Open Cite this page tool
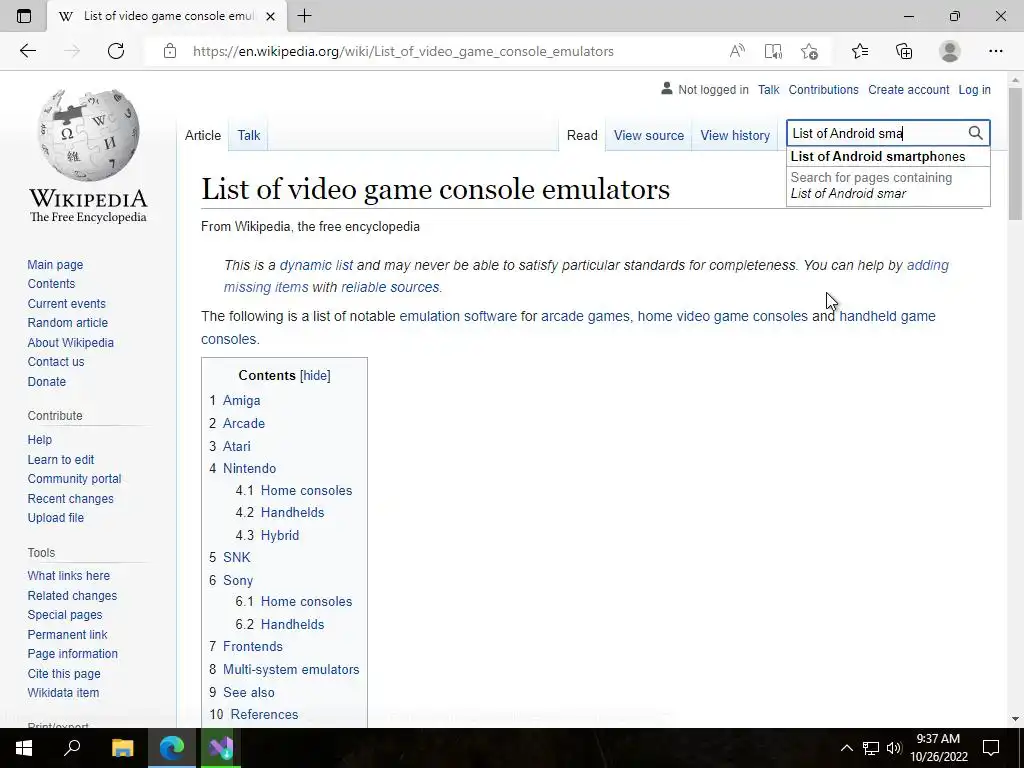The height and width of the screenshot is (768, 1024). 63,673
